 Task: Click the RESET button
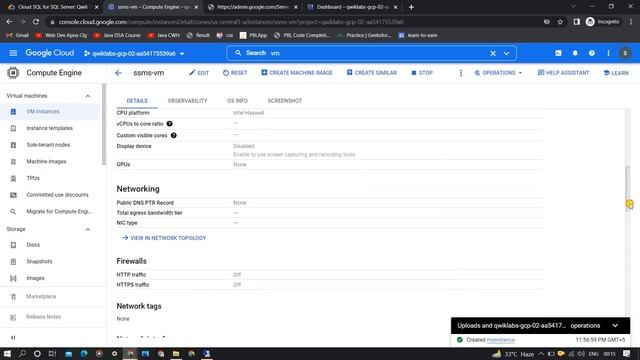point(235,73)
